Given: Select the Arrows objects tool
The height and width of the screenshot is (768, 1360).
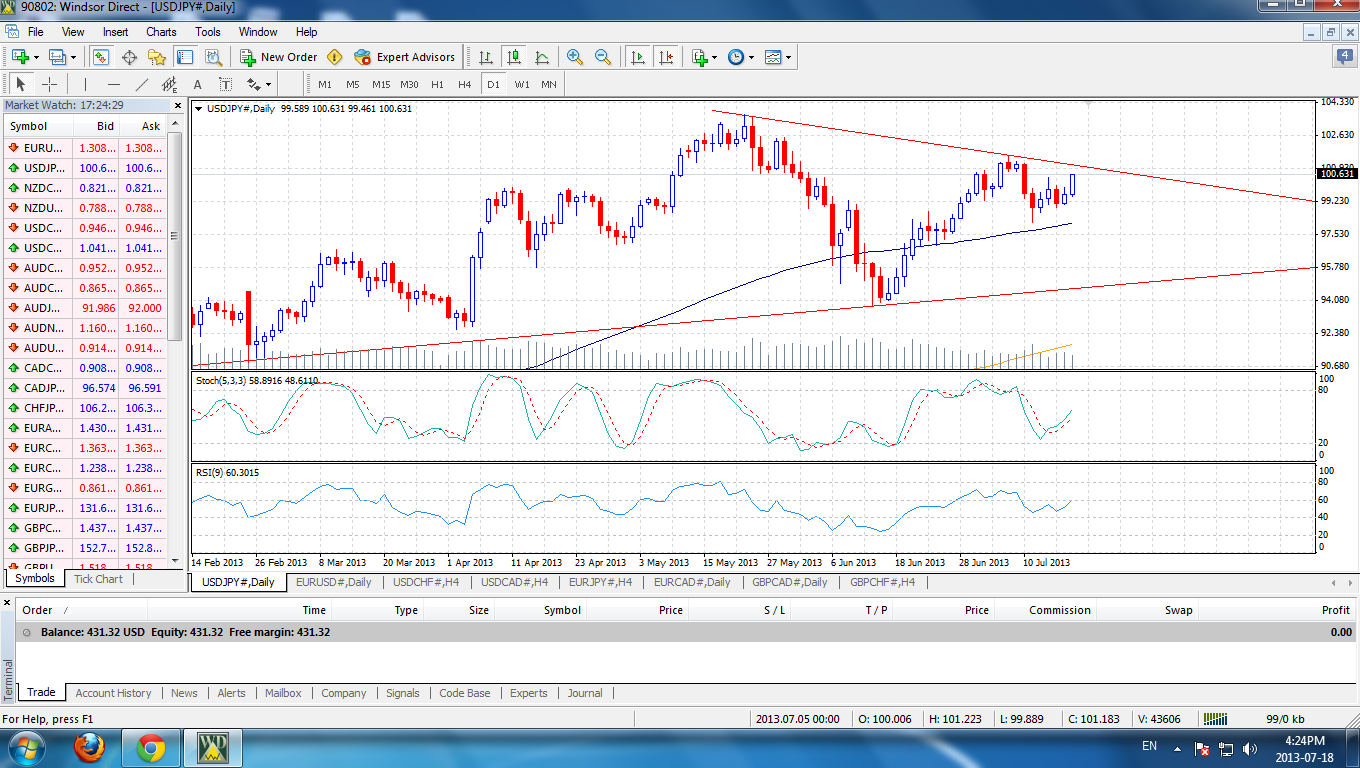Looking at the screenshot, I should point(252,84).
